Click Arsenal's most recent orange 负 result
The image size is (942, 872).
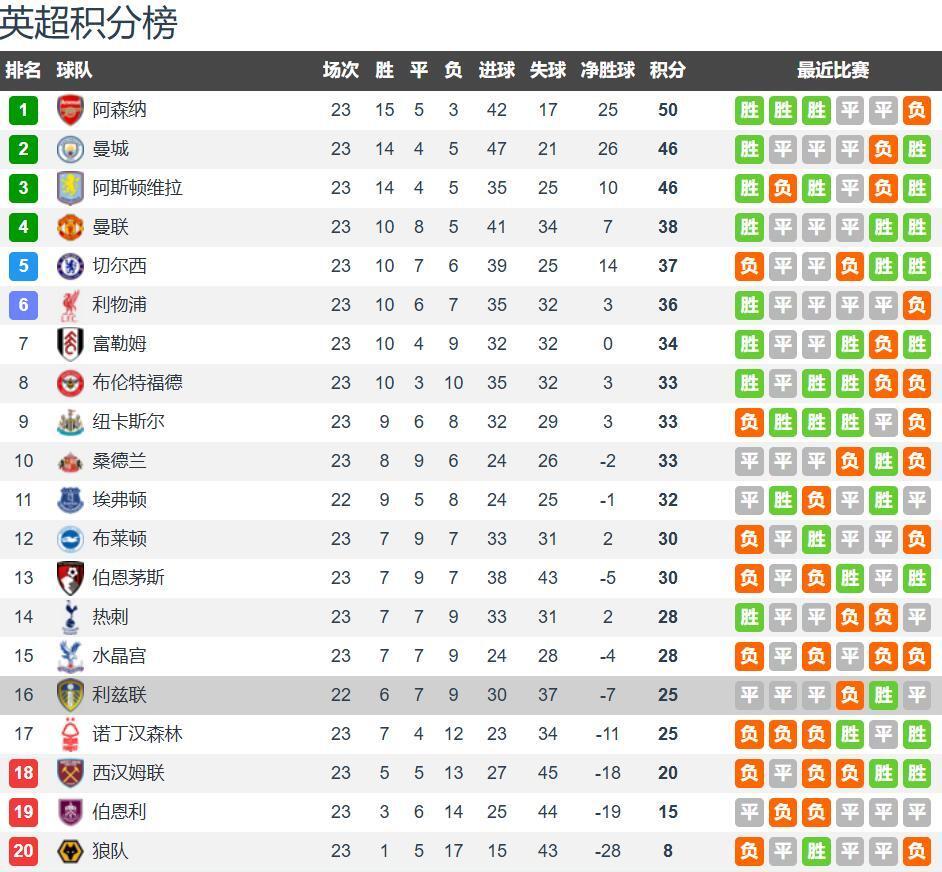point(916,110)
